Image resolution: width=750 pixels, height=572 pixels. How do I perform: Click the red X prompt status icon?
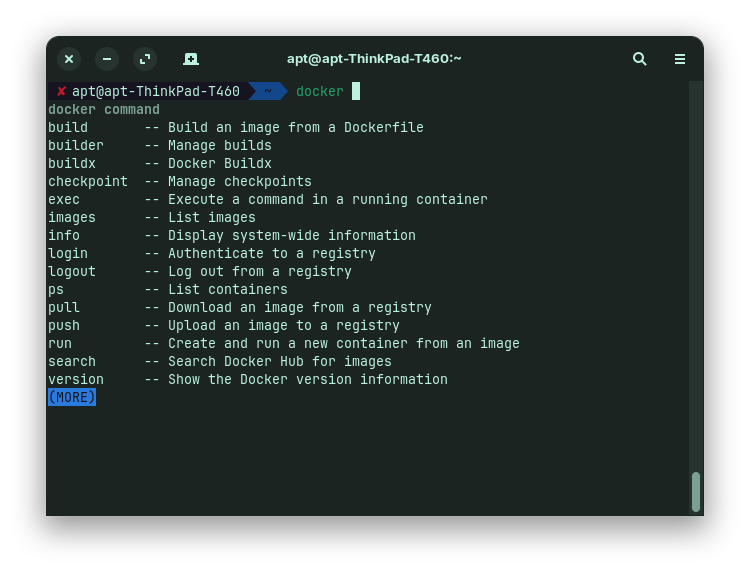(61, 92)
